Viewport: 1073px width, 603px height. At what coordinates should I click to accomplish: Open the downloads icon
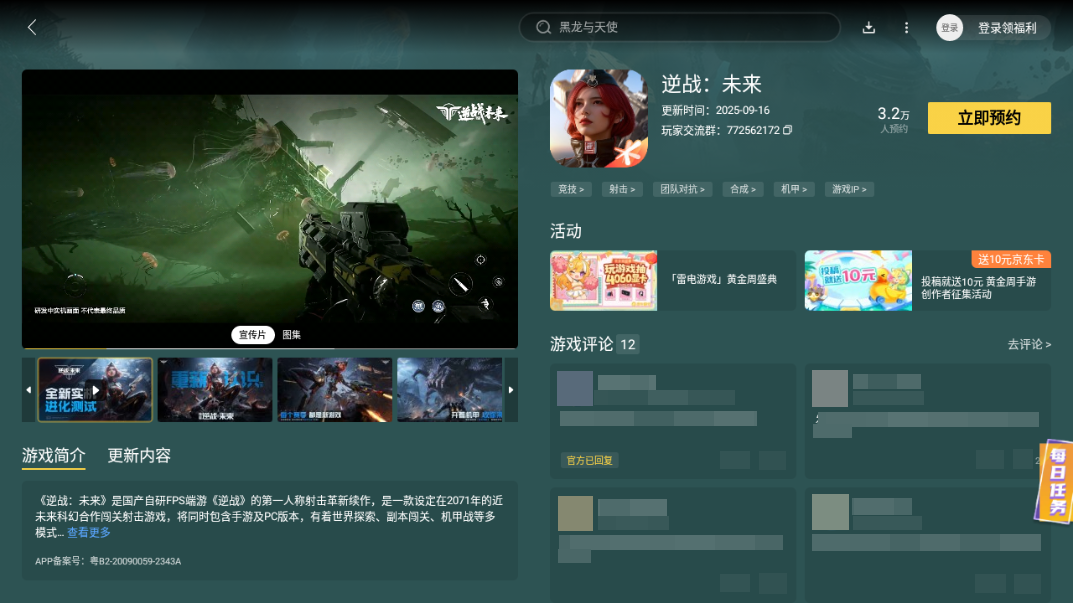pyautogui.click(x=868, y=27)
